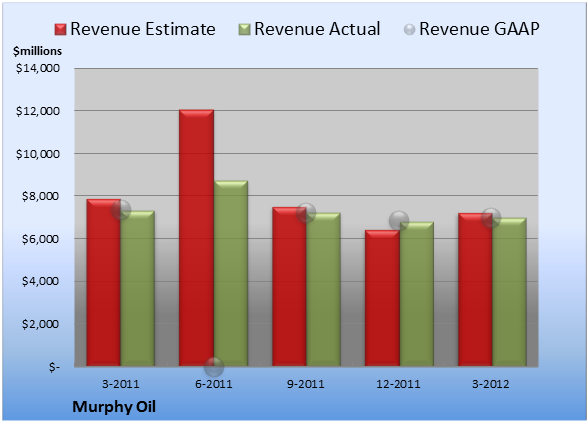Select the green actual bar for 6-2011
The width and height of the screenshot is (588, 422).
[231, 273]
